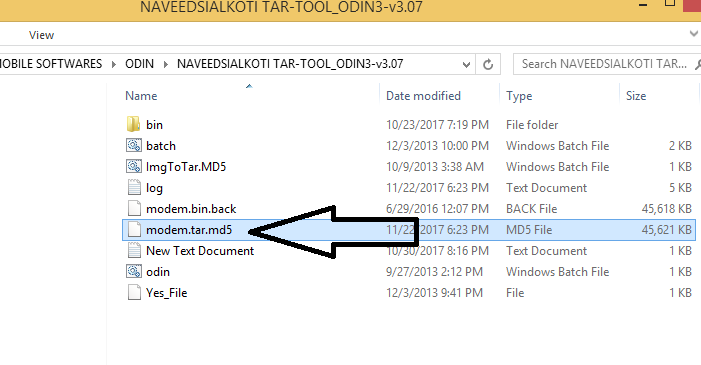Open the View ribbon tab

coord(41,35)
